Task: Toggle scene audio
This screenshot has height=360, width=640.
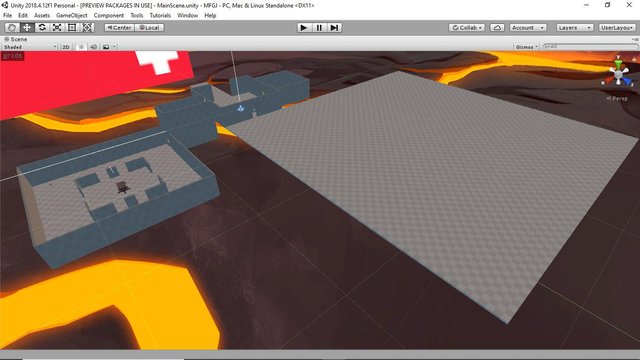Action: (x=93, y=47)
